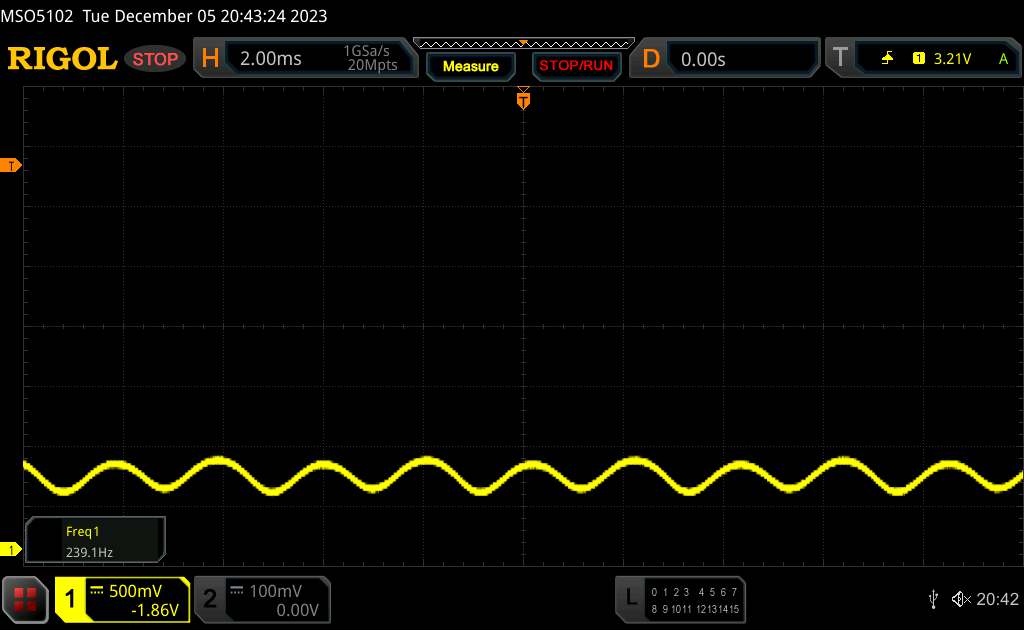This screenshot has height=630, width=1024.
Task: Open the Measure menu
Action: pos(470,66)
